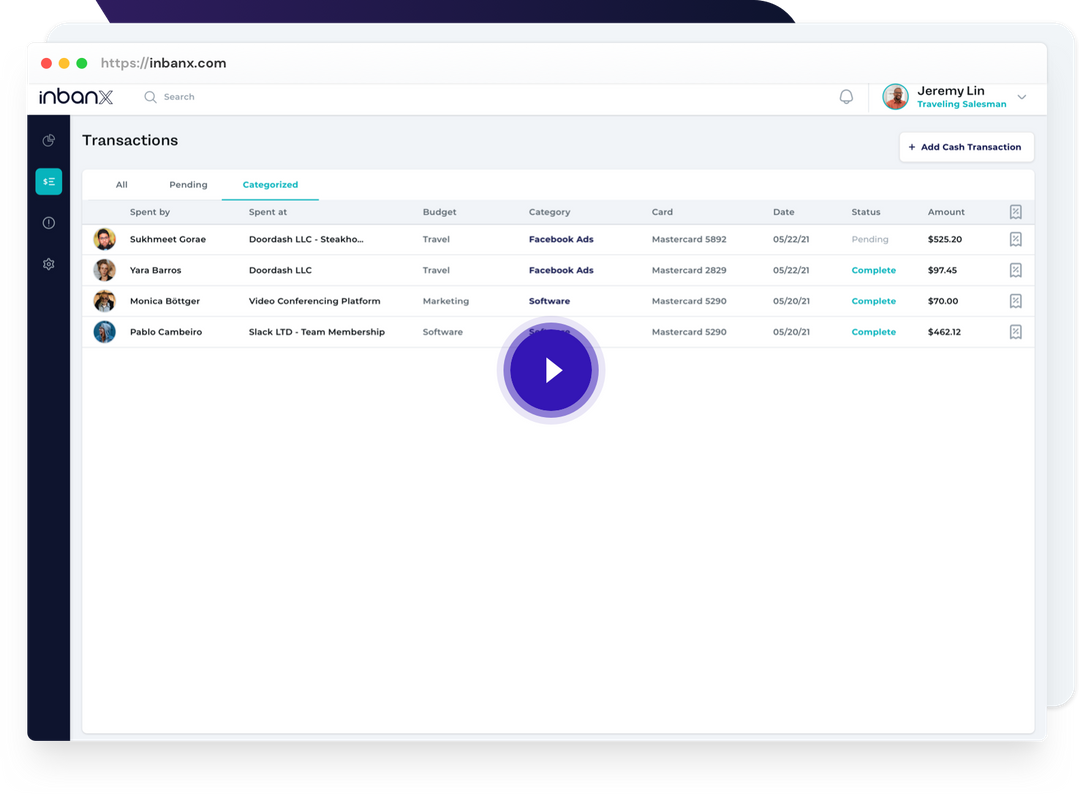View receipt icon on Sukhmeet Gorae's transaction row
1080x796 pixels.
(1015, 239)
